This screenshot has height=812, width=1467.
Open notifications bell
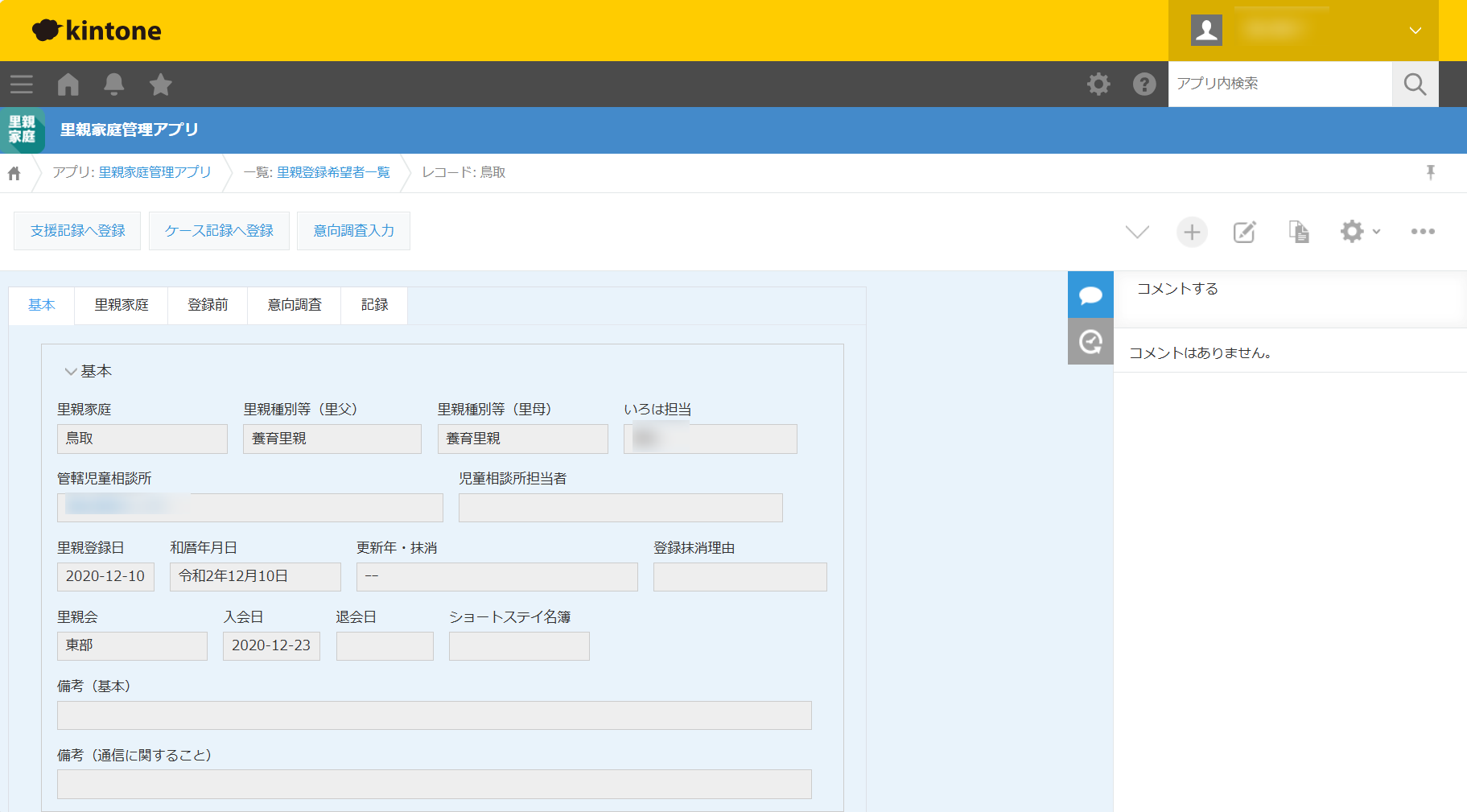[x=114, y=84]
